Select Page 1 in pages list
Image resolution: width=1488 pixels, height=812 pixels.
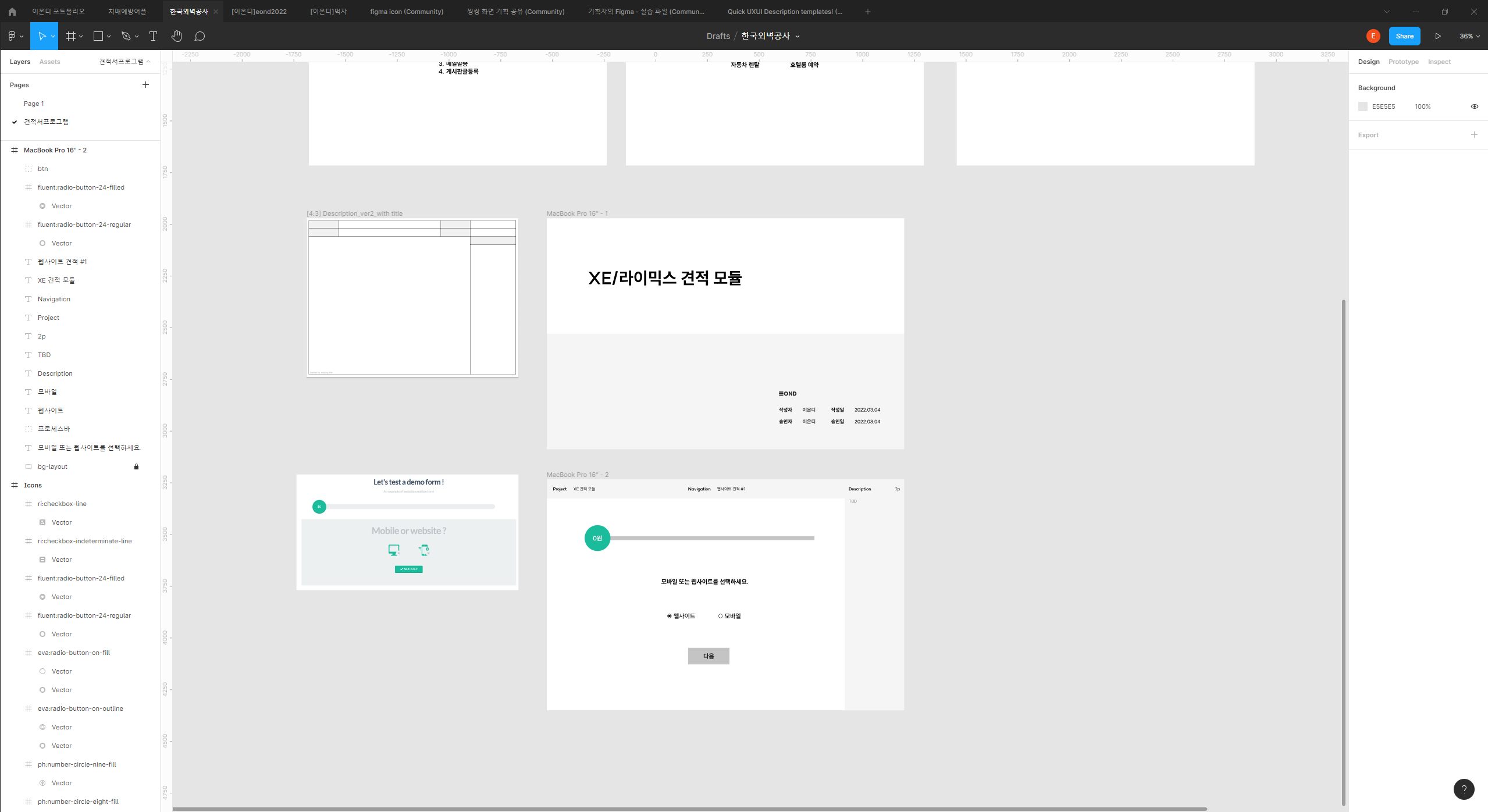coord(34,104)
